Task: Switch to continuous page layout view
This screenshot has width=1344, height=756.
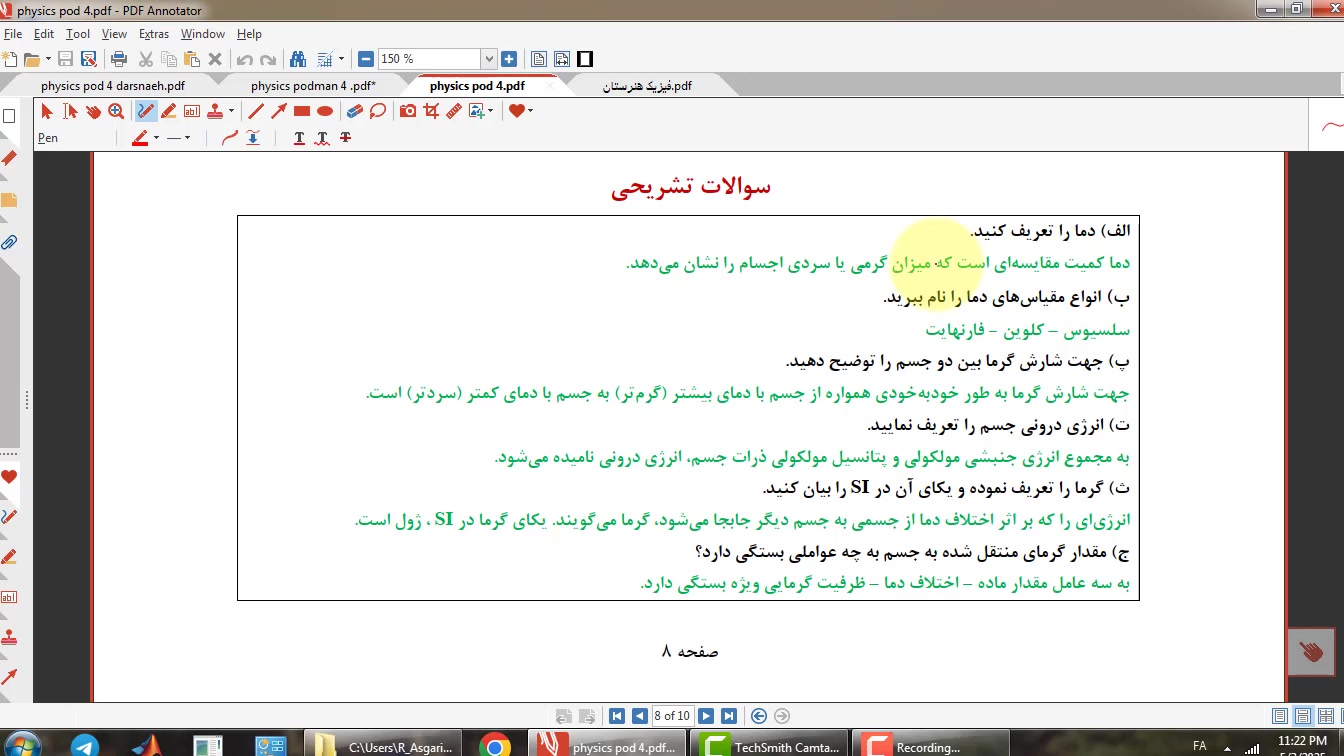Action: pos(1302,716)
